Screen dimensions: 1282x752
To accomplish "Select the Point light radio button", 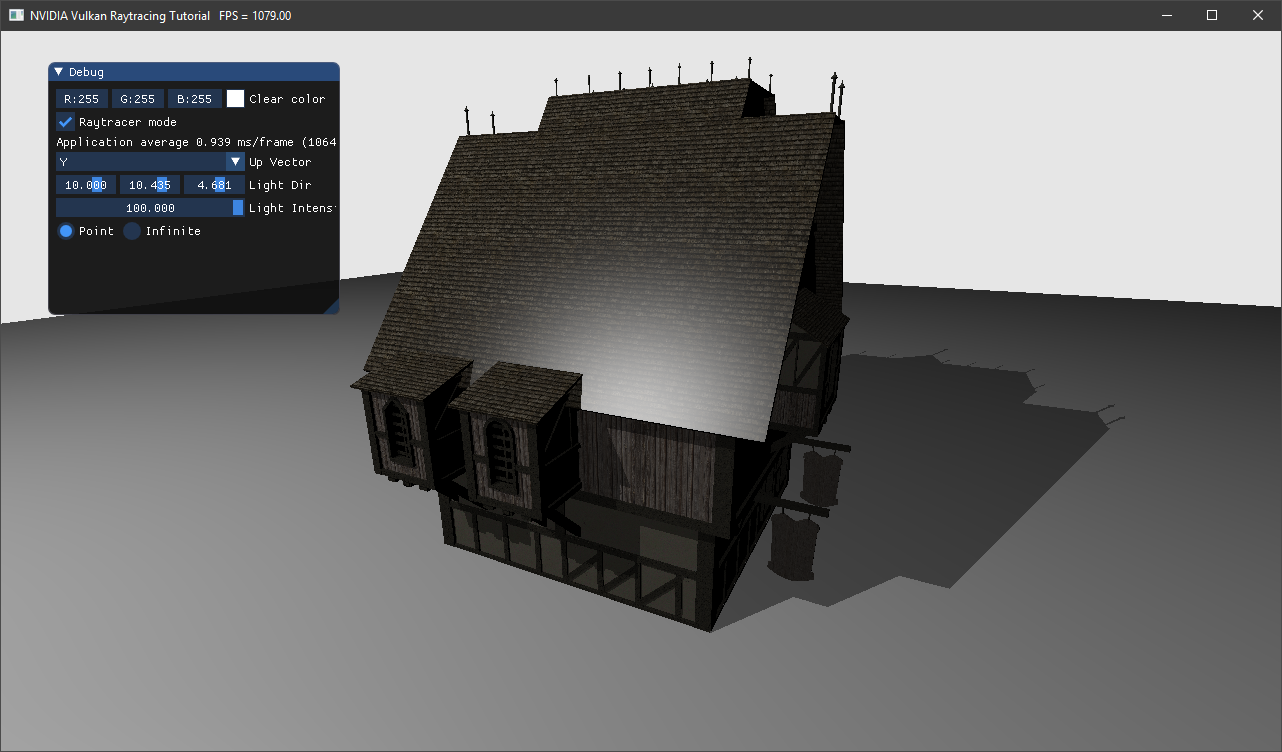I will click(x=66, y=231).
